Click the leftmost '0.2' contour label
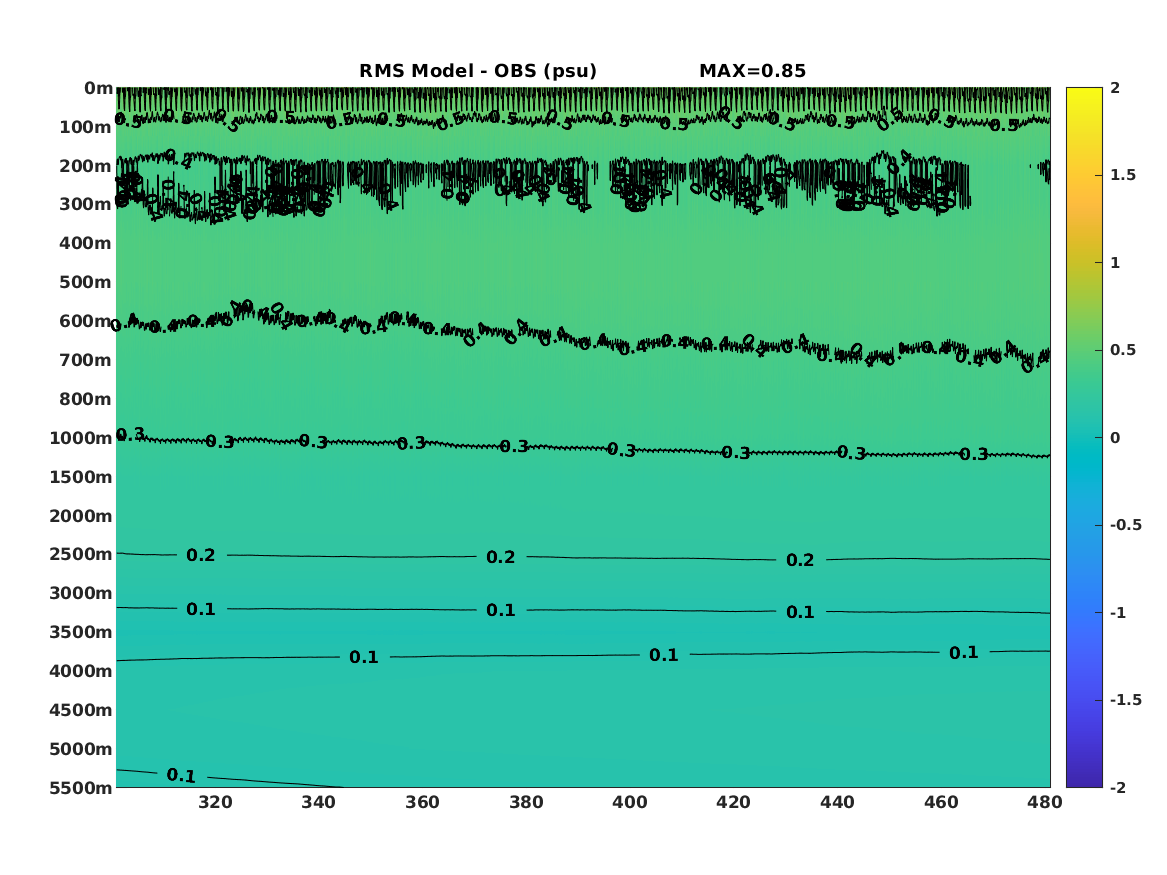Image resolution: width=1167 pixels, height=875 pixels. coord(201,555)
